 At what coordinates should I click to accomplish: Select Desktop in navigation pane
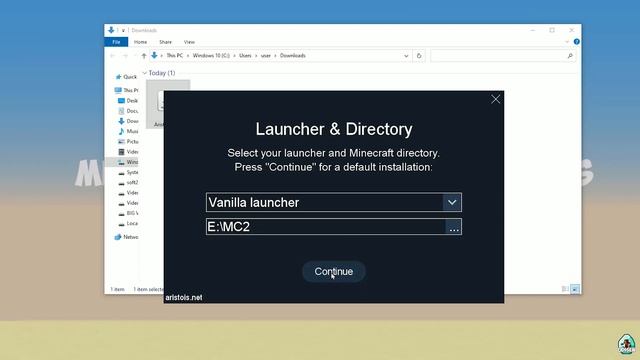128,100
